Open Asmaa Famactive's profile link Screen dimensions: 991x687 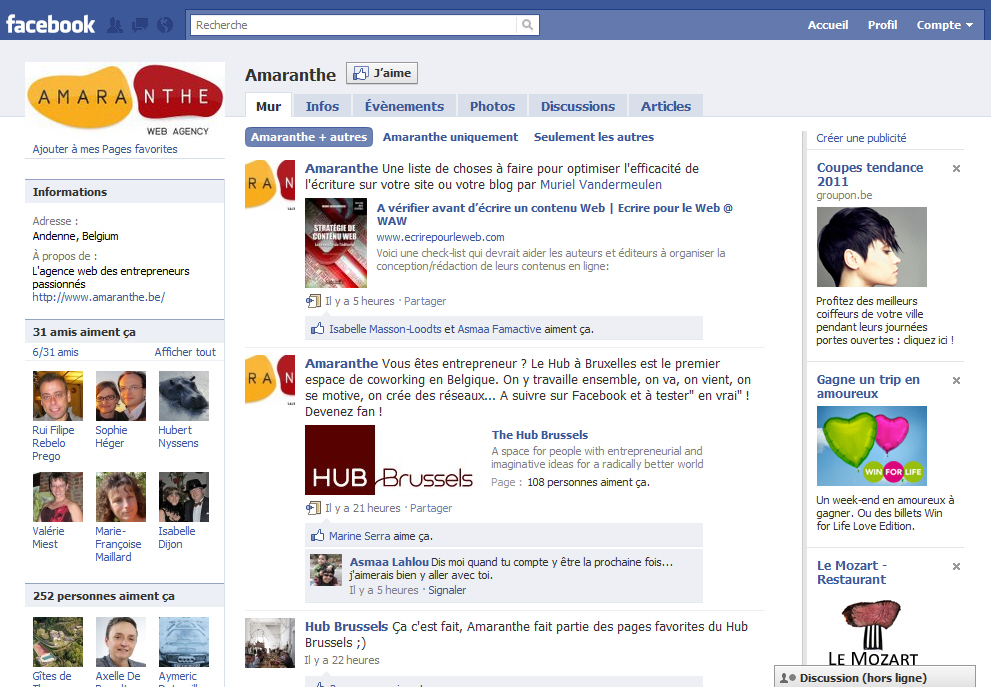click(499, 329)
